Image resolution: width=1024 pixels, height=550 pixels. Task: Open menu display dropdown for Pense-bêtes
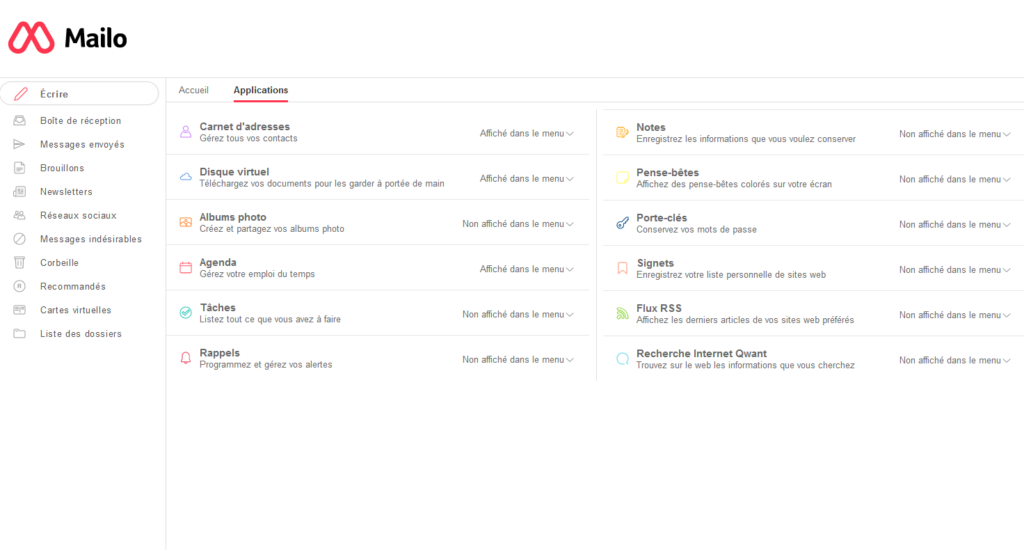point(955,179)
